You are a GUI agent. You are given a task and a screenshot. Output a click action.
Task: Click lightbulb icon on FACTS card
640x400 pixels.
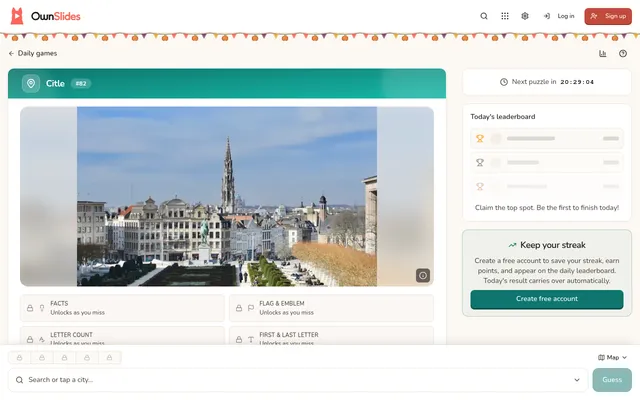[42, 308]
